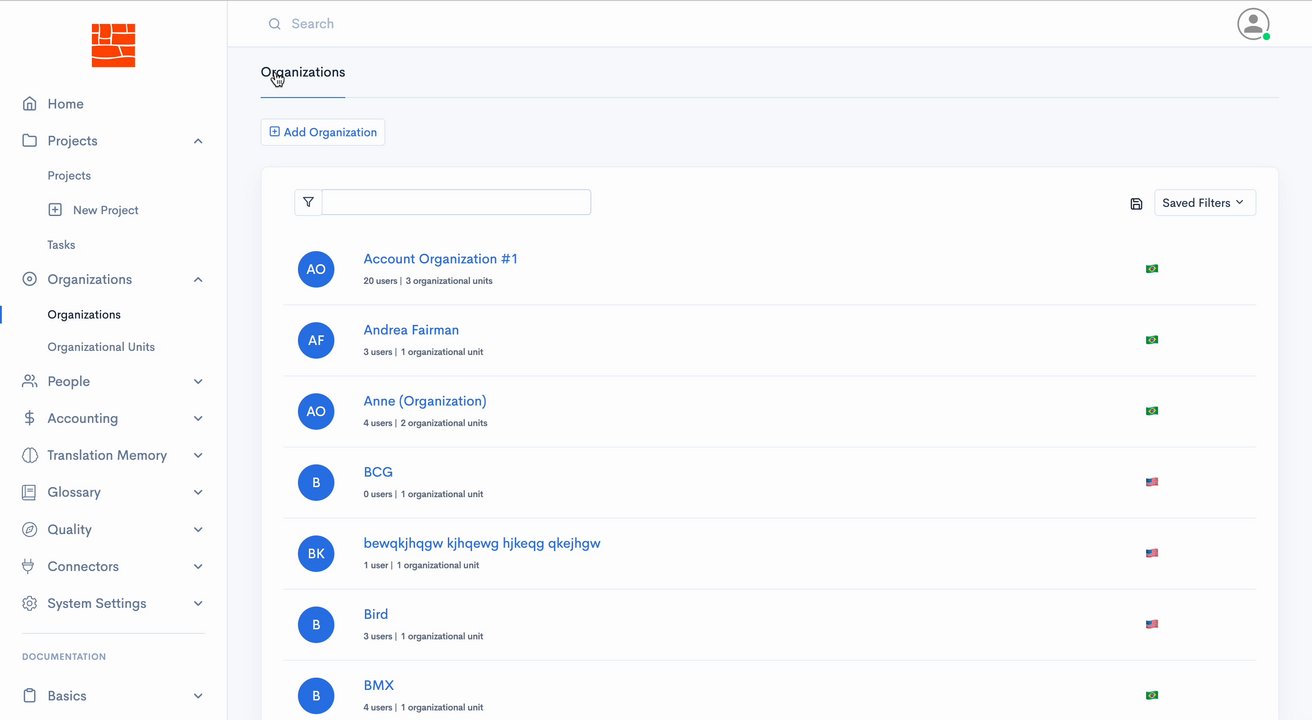The height and width of the screenshot is (720, 1312).
Task: Click the Accounting dollar sign icon
Action: click(30, 419)
